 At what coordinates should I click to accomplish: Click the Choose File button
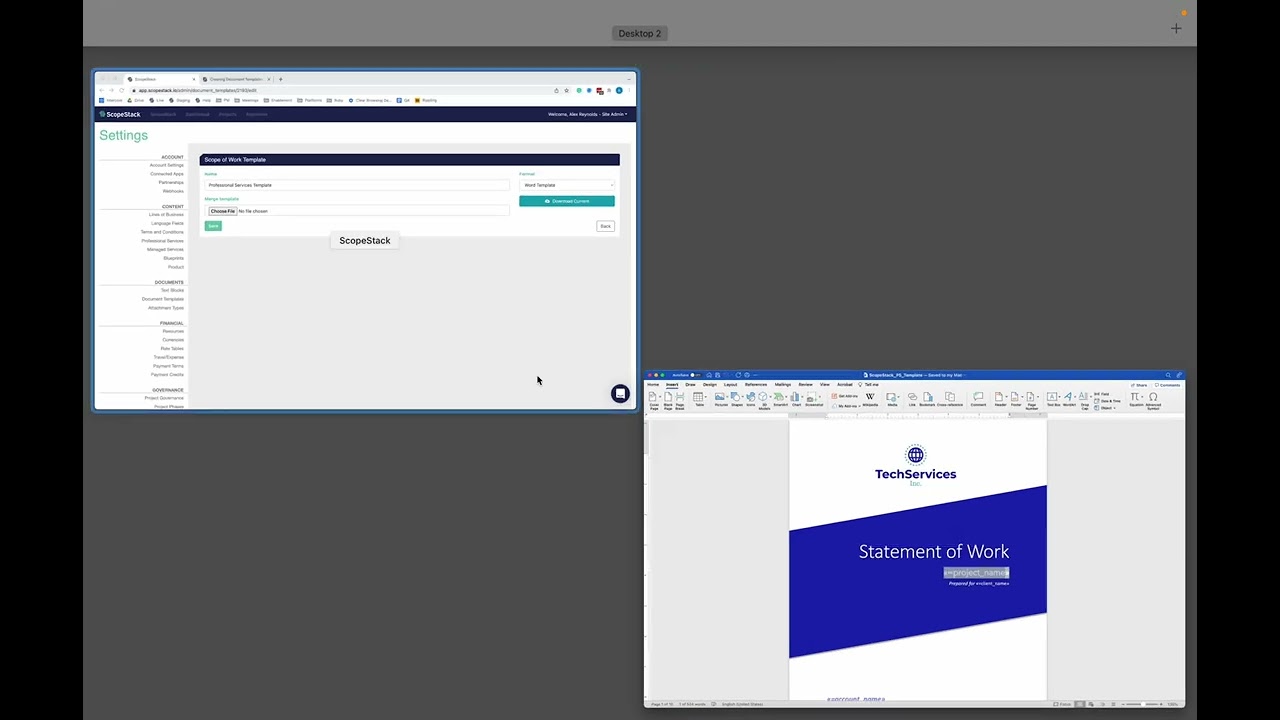(222, 211)
